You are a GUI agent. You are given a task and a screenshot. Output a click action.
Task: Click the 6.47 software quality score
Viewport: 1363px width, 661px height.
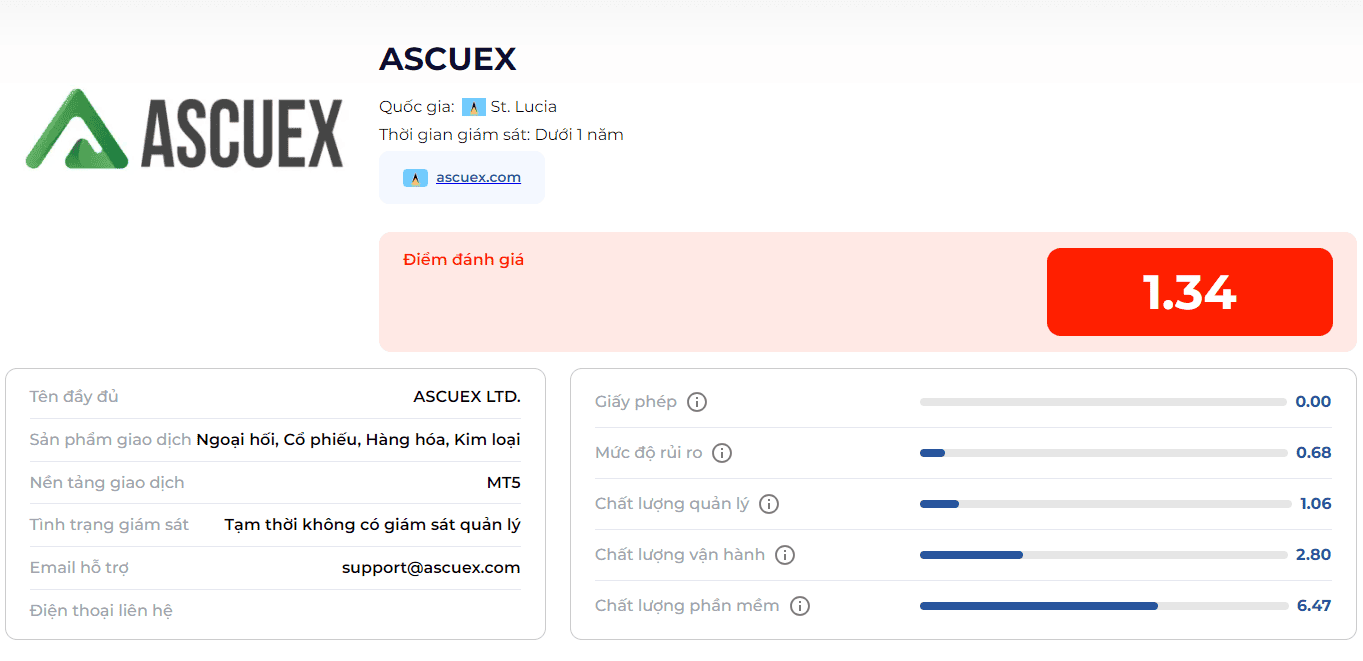point(1314,606)
